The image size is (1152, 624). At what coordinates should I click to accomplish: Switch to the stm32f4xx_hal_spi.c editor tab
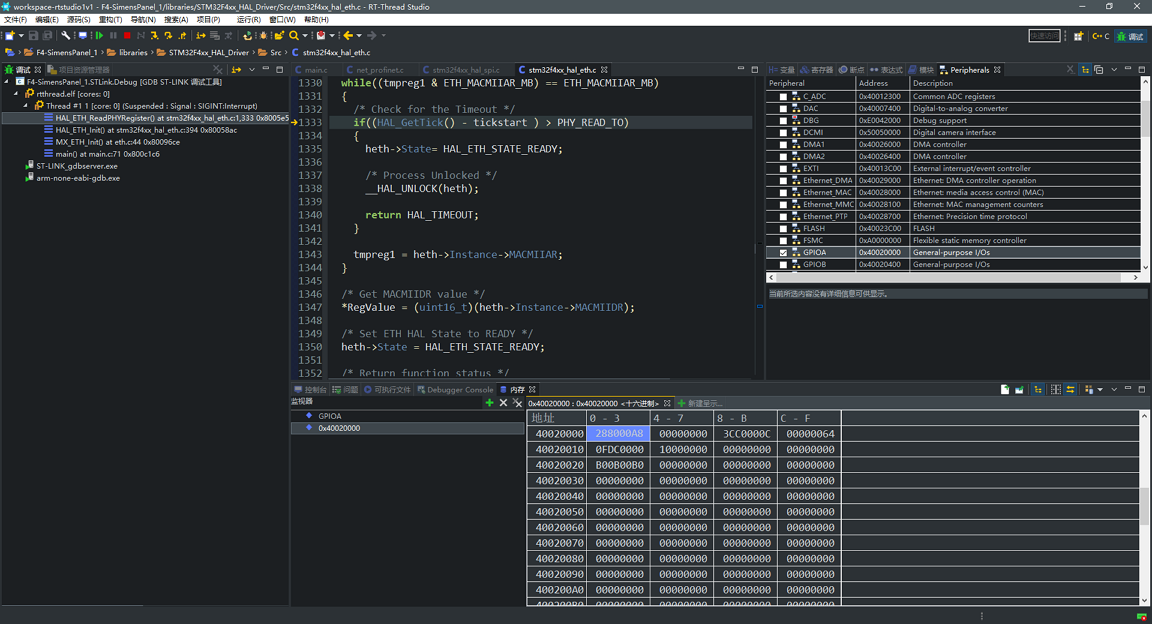[x=461, y=70]
